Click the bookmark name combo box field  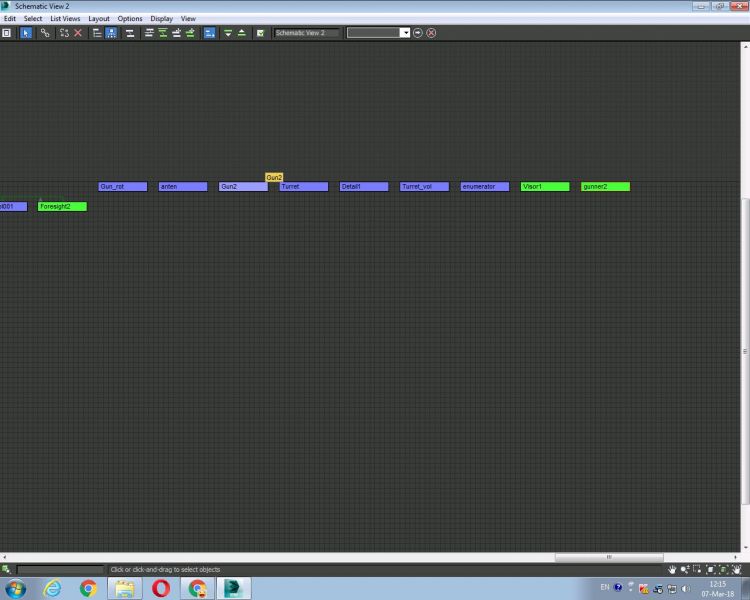point(374,33)
